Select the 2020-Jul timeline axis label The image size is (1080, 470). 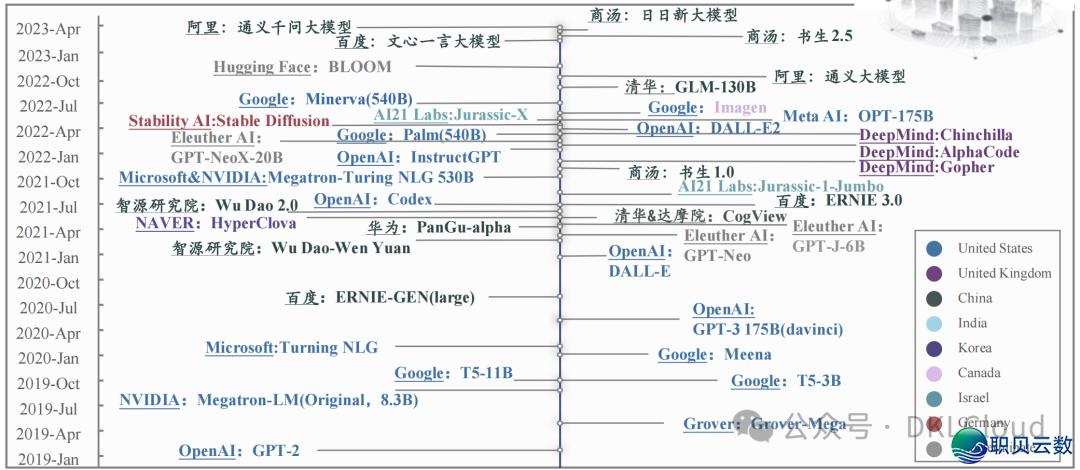point(48,308)
